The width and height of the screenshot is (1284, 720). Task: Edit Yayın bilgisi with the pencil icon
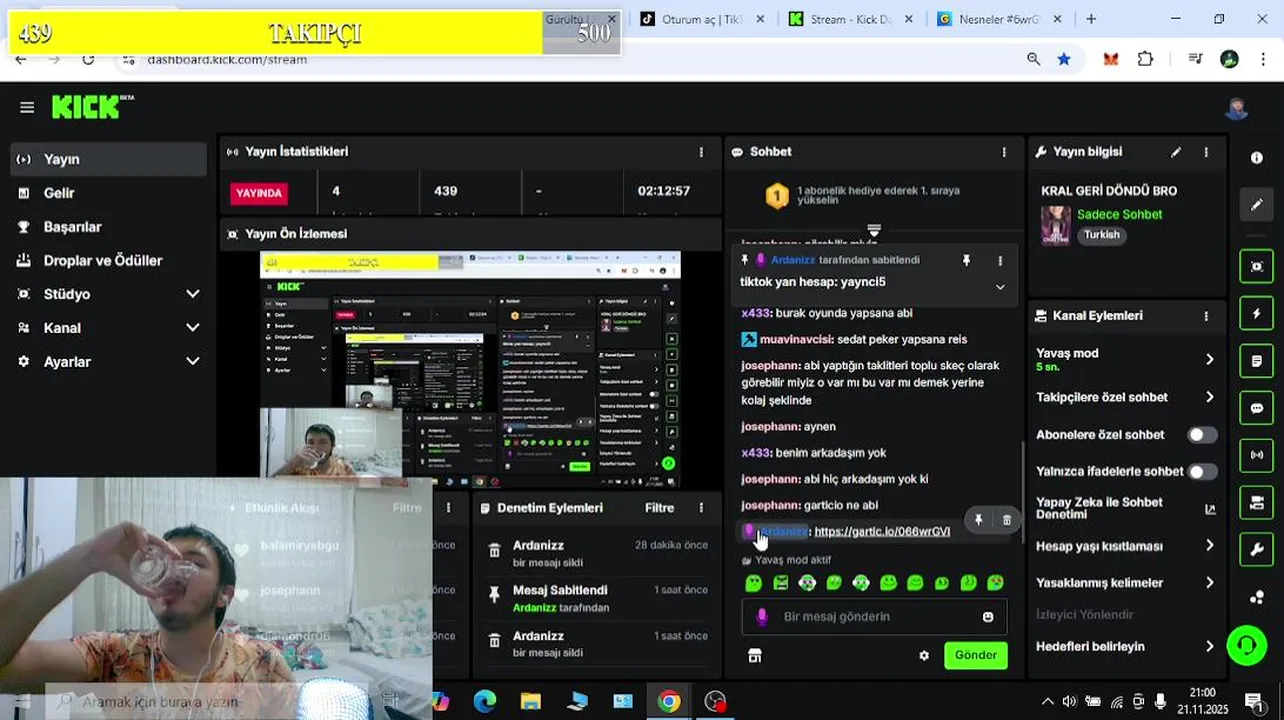[x=1176, y=152]
